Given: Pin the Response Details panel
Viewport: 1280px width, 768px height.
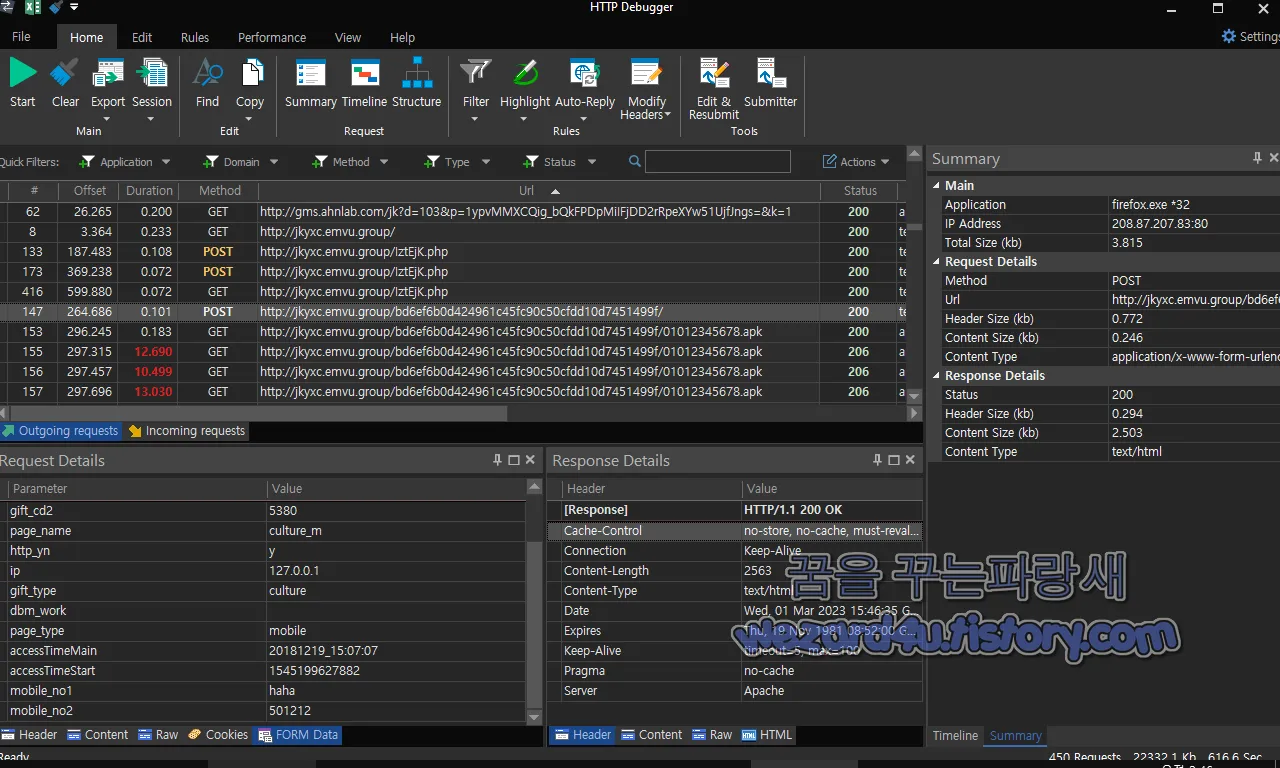Looking at the screenshot, I should click(877, 460).
